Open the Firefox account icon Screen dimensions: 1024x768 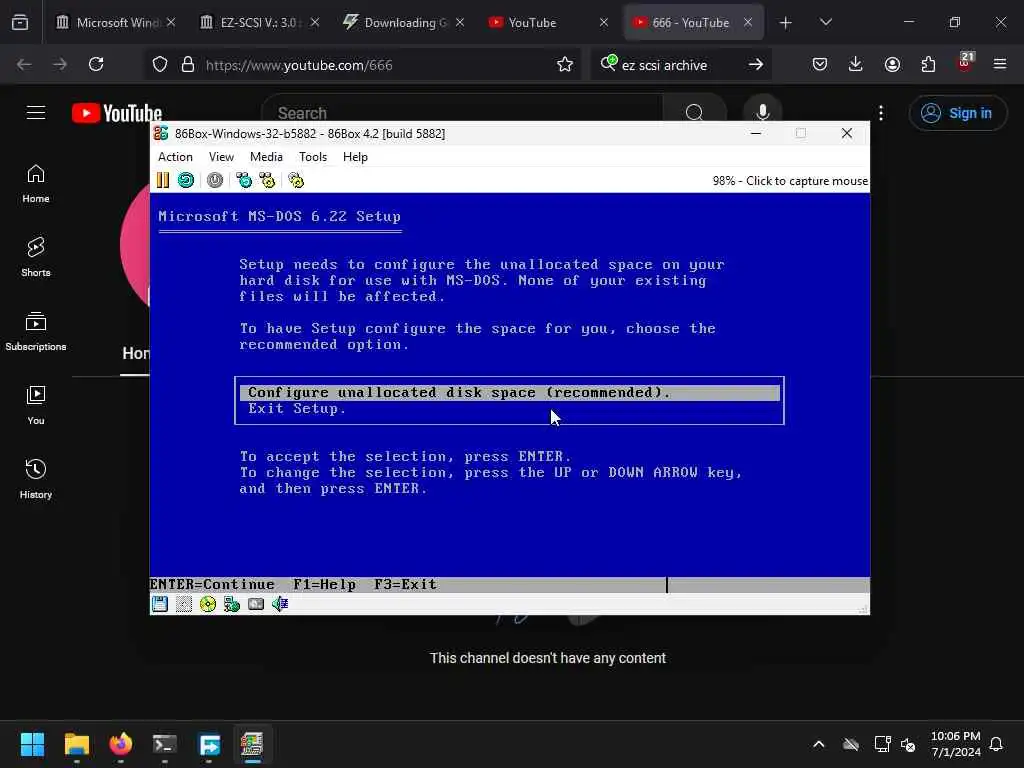pos(892,64)
